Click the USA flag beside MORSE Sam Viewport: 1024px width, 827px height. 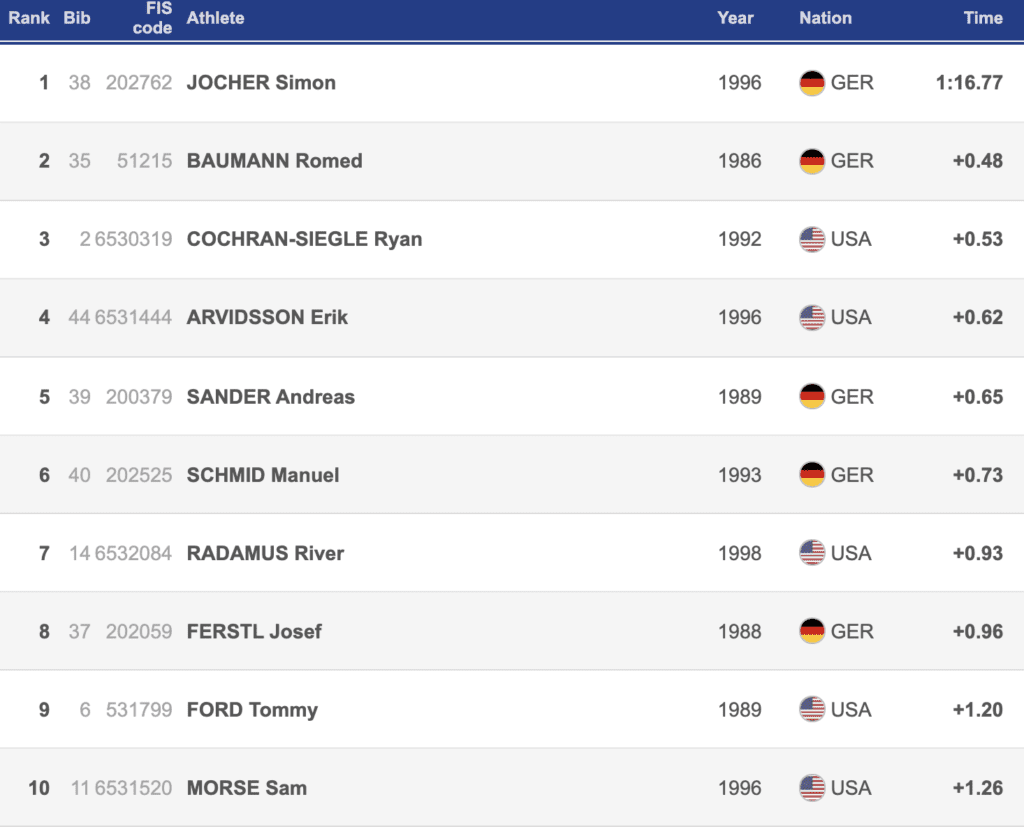tap(812, 788)
